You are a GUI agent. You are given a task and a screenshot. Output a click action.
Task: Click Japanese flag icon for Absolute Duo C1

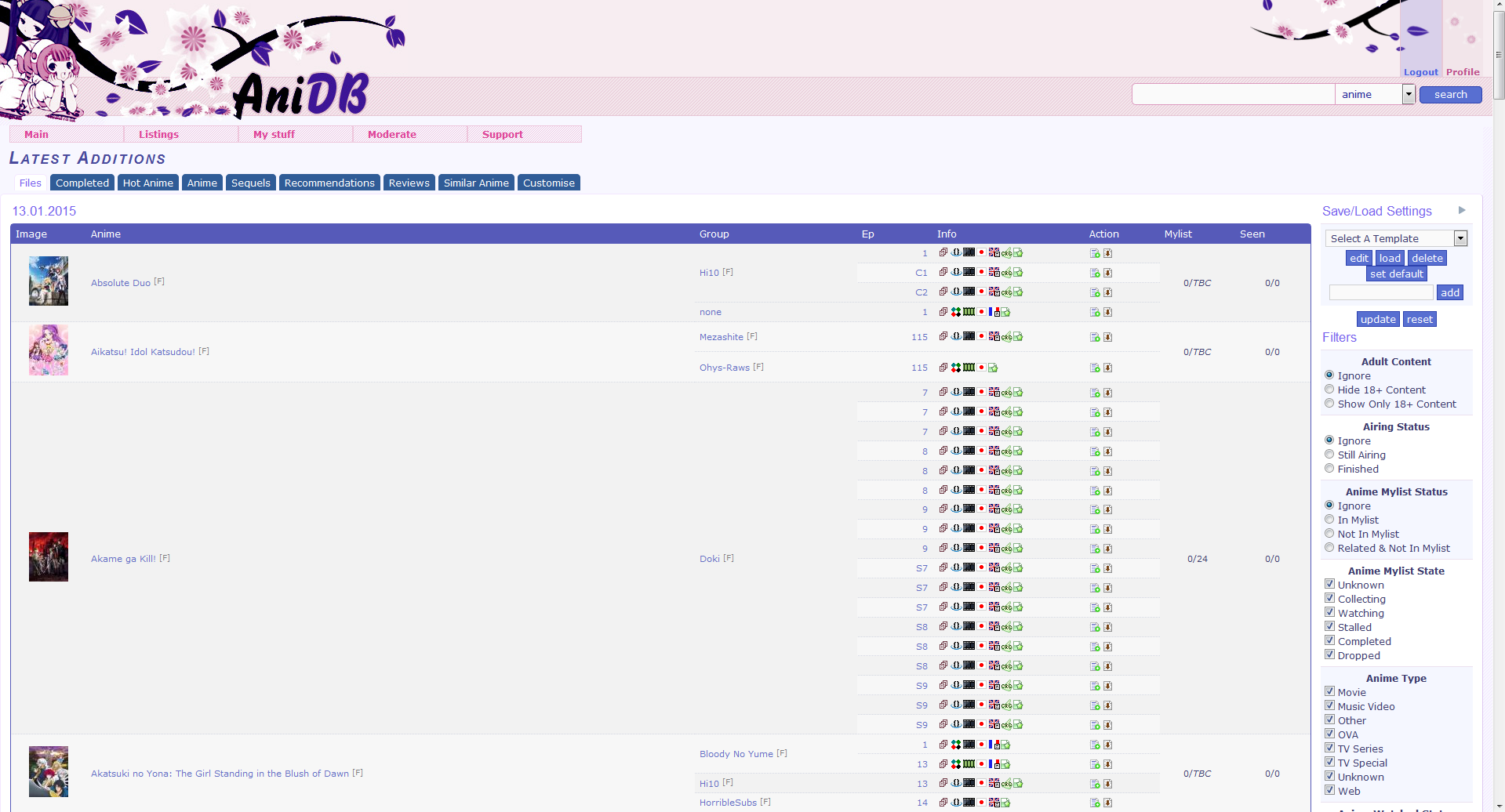coord(981,272)
